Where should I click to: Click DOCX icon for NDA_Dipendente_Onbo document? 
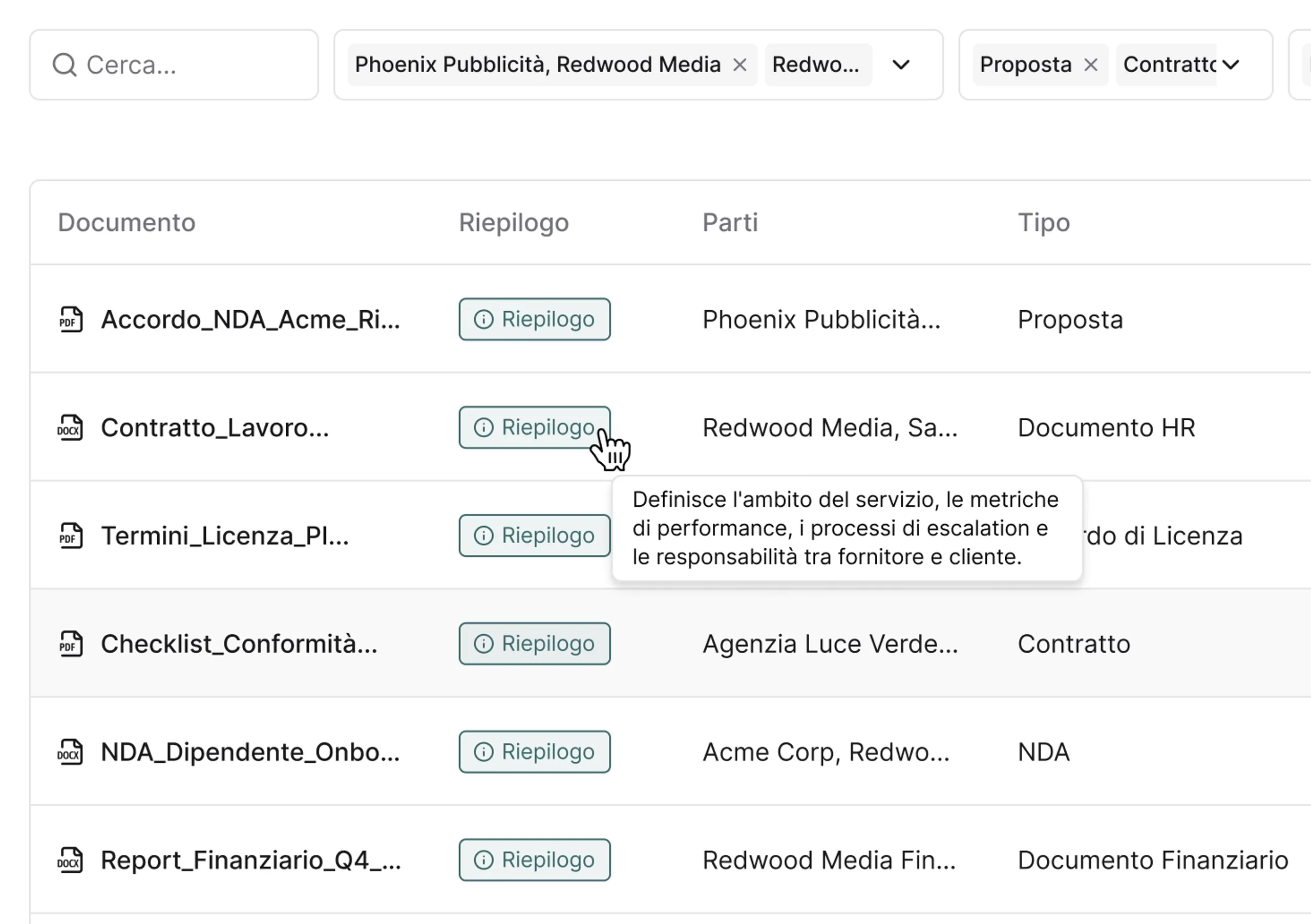point(70,751)
